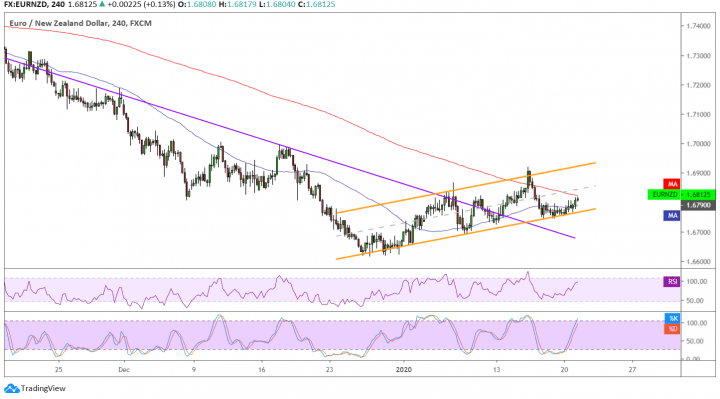Click the red MA price label
Viewport: 720px width, 399px height.
(x=672, y=184)
